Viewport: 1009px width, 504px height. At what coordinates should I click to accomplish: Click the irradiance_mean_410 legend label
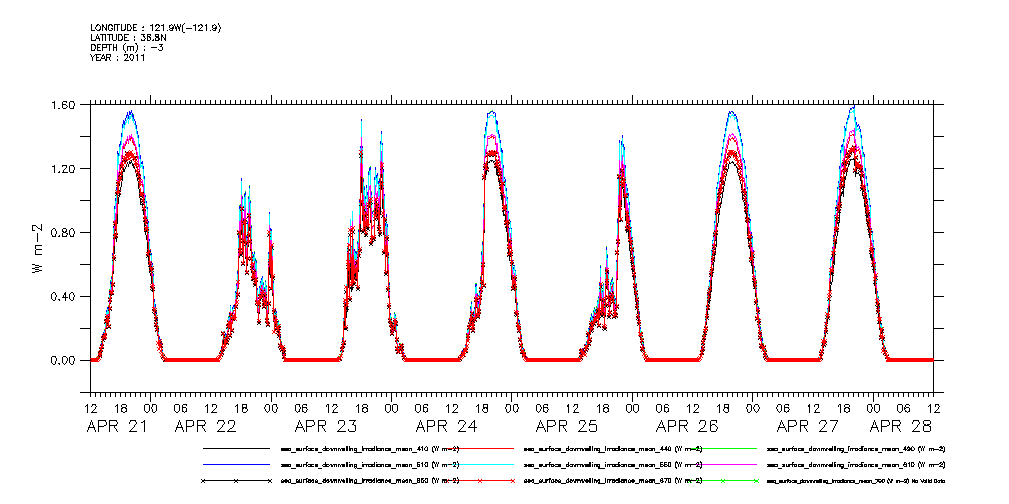click(x=369, y=448)
